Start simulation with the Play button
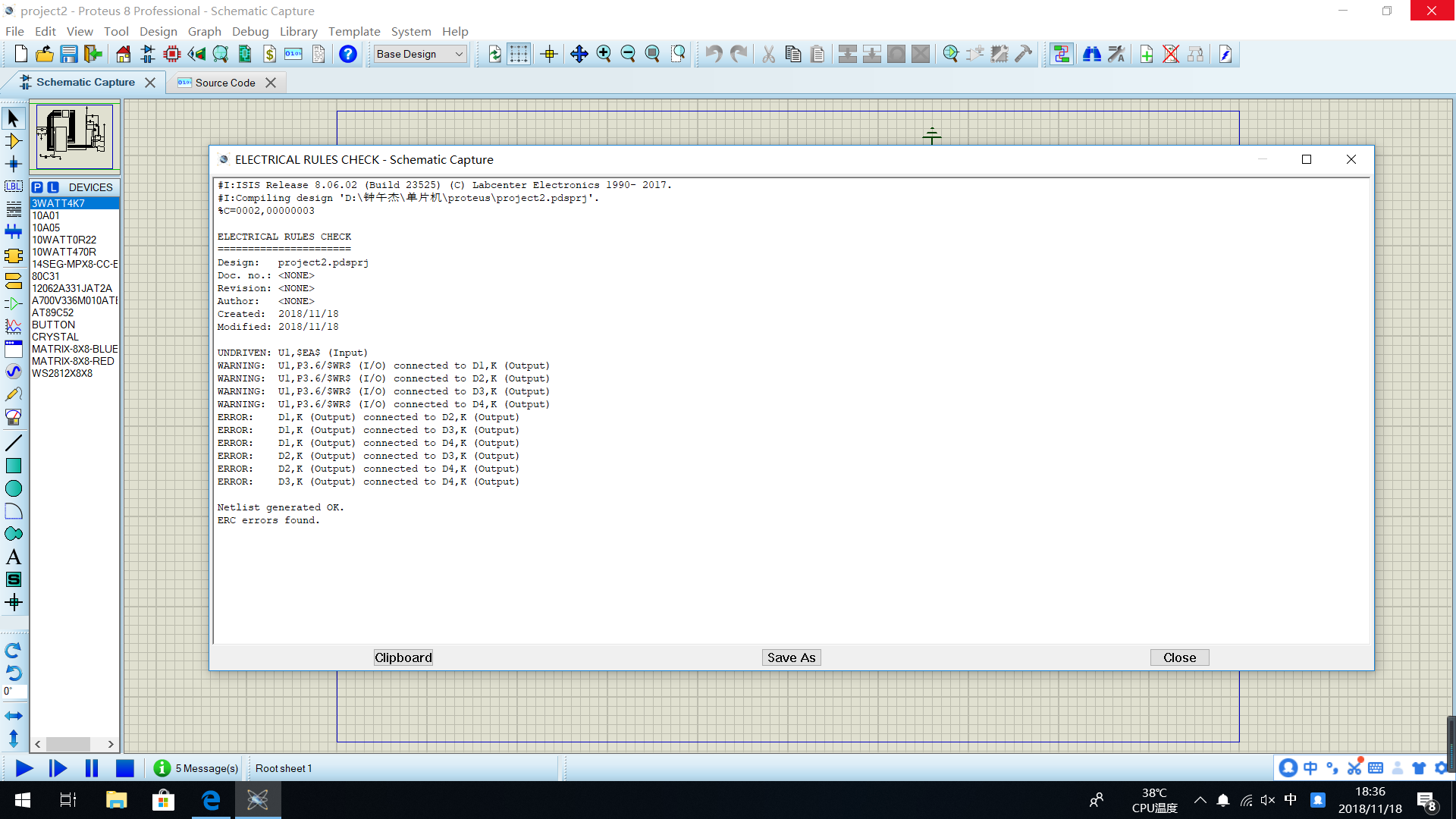 (x=24, y=768)
